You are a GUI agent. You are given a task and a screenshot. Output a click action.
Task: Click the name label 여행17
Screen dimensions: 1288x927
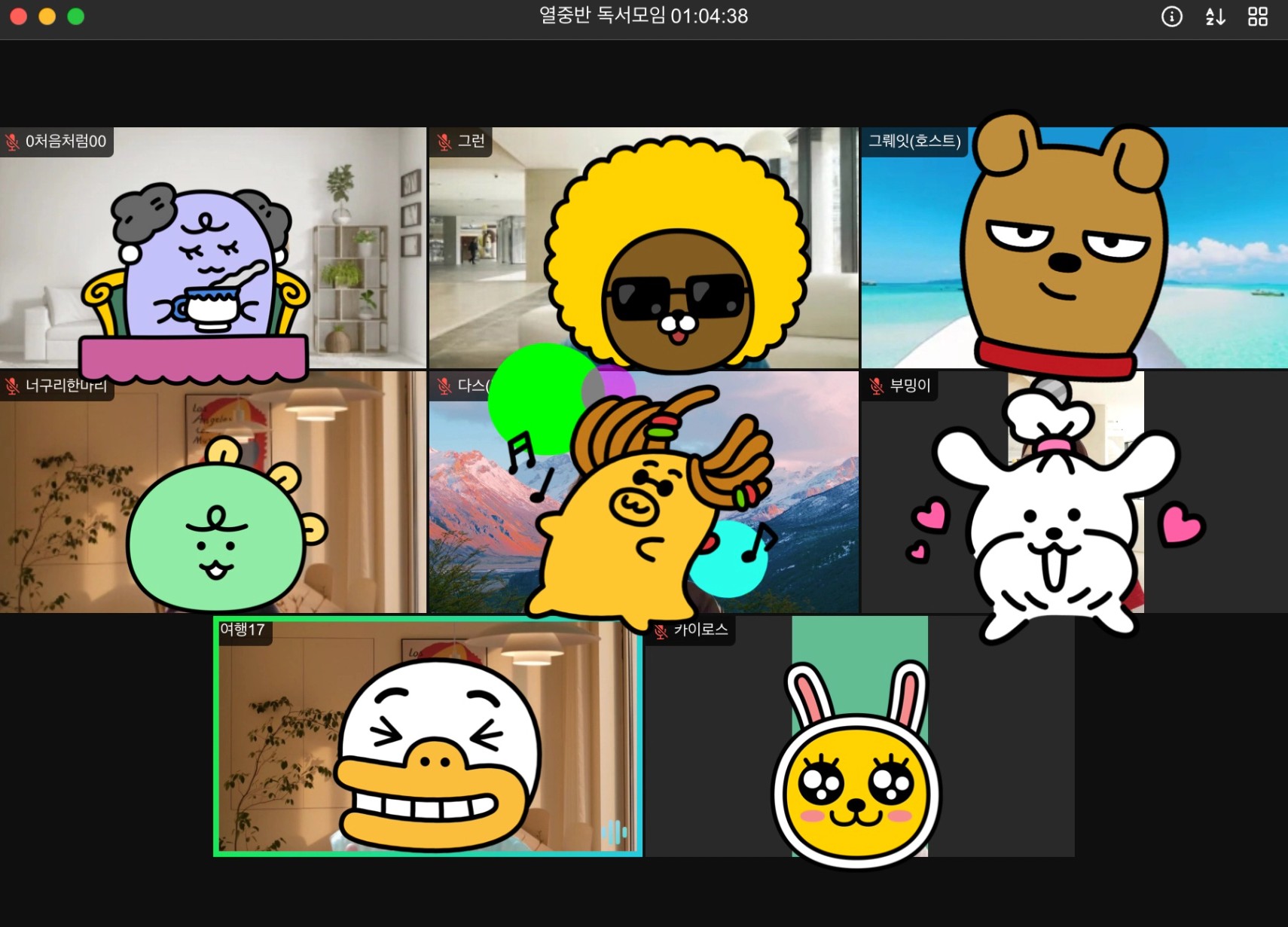pyautogui.click(x=243, y=630)
